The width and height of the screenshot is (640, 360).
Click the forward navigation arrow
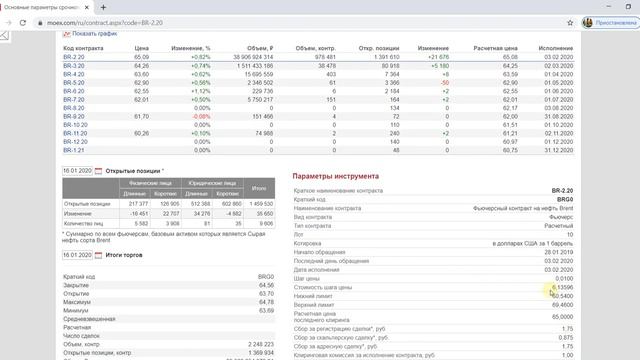(8, 23)
